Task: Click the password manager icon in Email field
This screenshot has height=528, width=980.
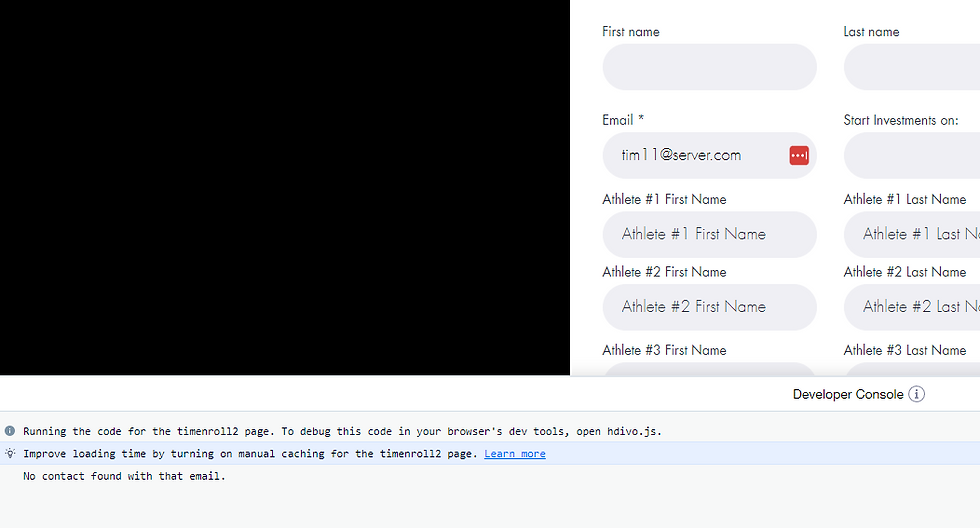Action: pos(799,156)
